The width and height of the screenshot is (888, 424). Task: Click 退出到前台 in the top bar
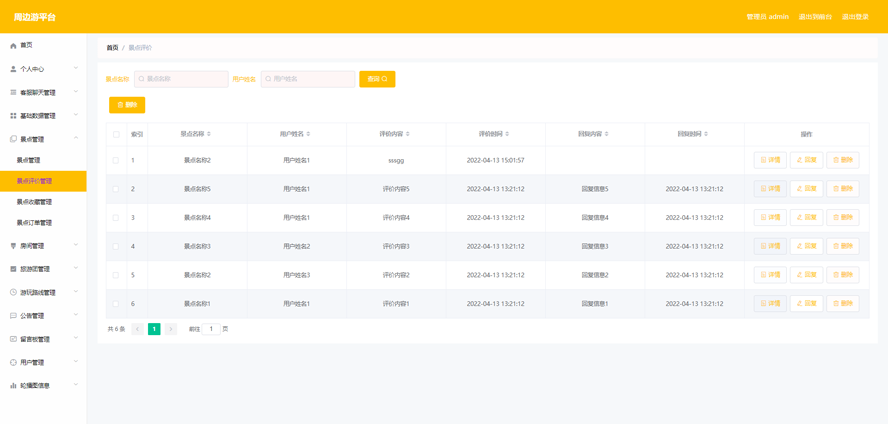click(816, 17)
